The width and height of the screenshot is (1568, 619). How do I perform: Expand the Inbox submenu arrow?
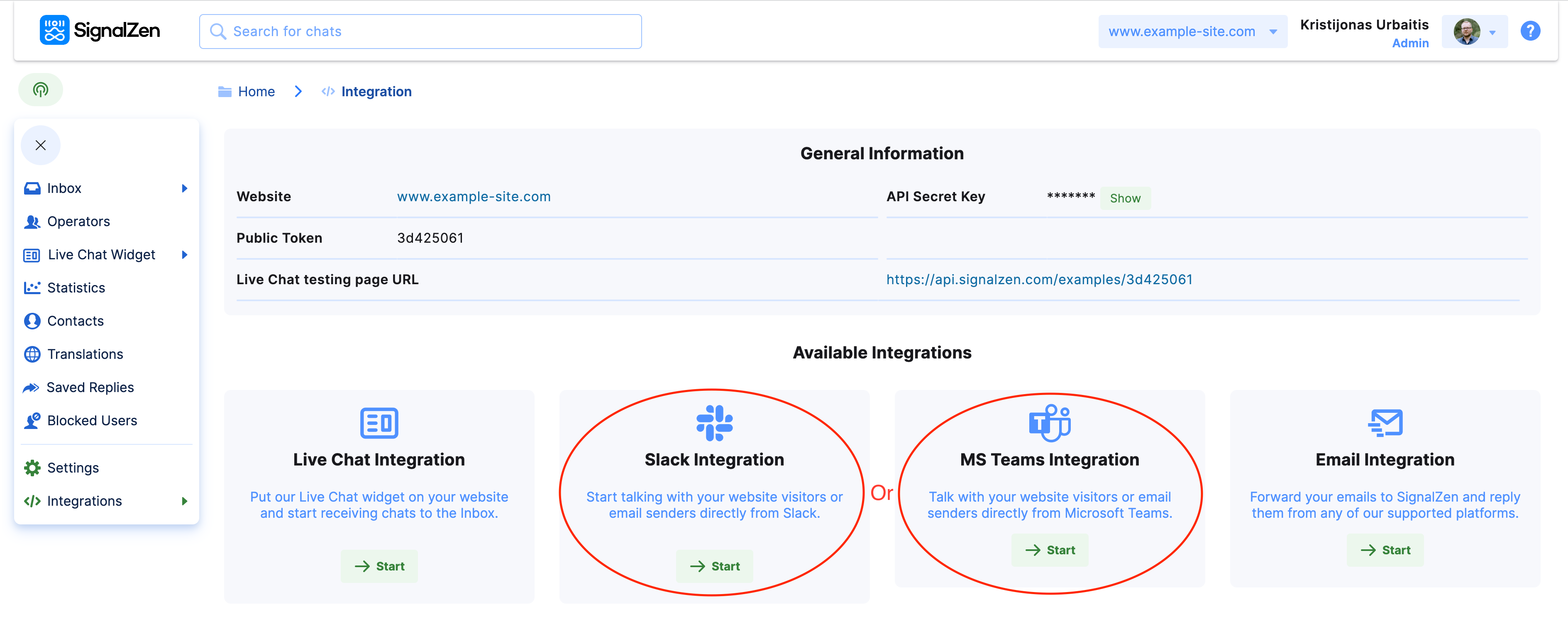pyautogui.click(x=184, y=188)
